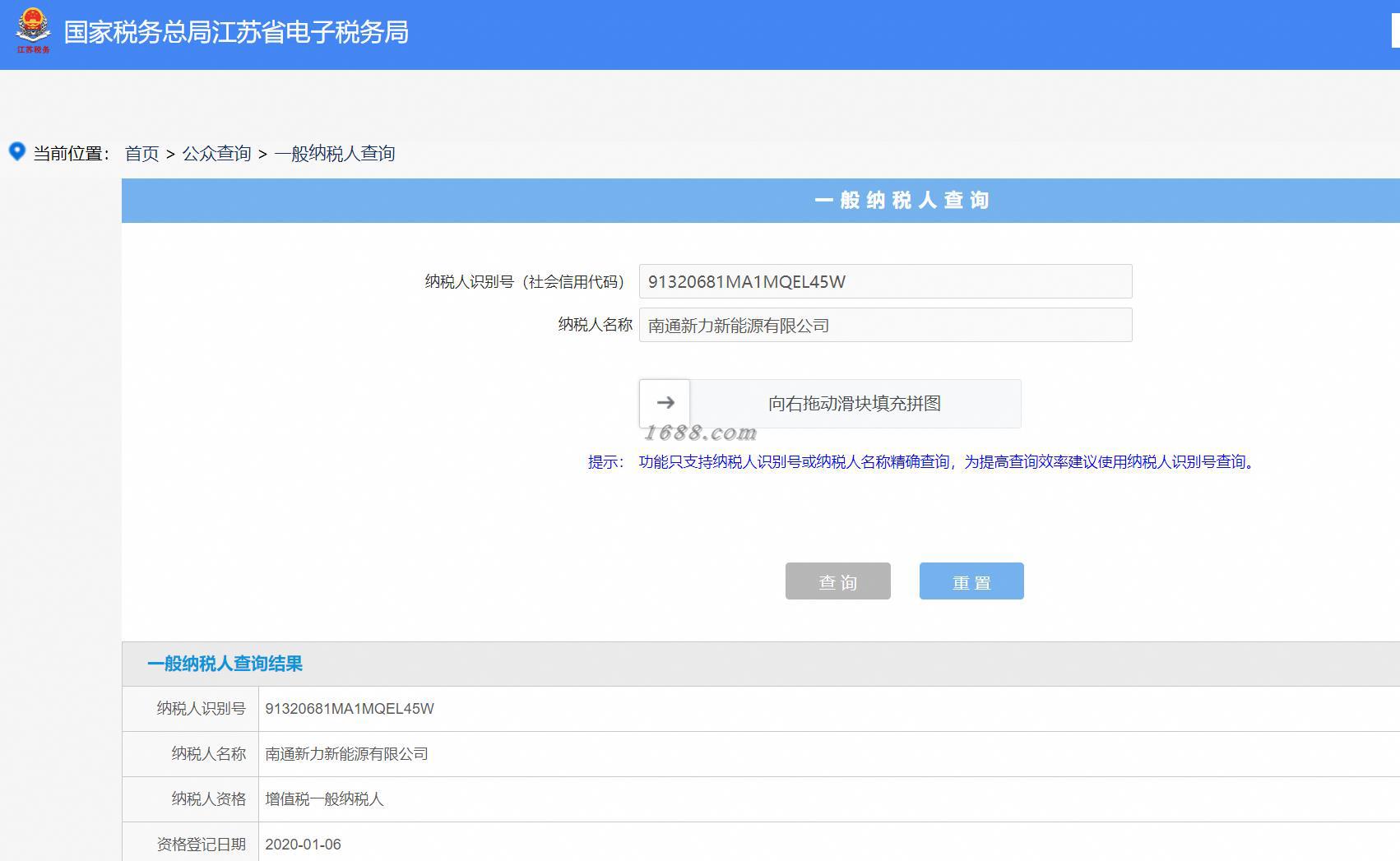This screenshot has height=861, width=1400.
Task: Click the blue 提示 hint text
Action: [921, 462]
